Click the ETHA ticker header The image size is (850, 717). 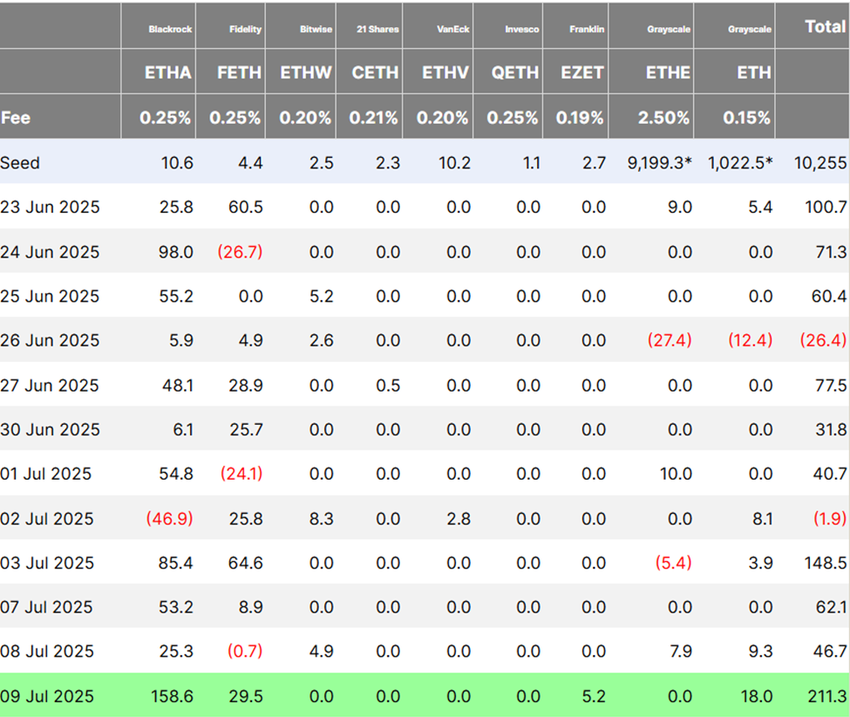[168, 73]
